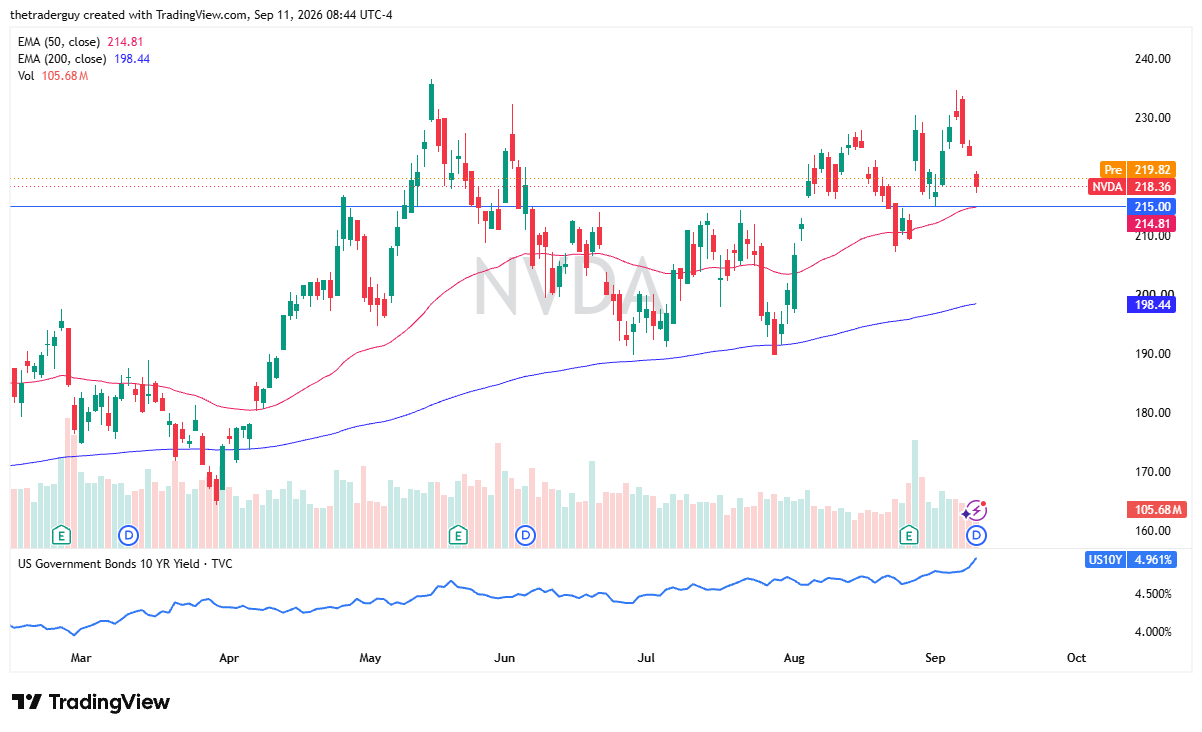
Task: Click the lightning bolt event icon
Action: [x=975, y=512]
